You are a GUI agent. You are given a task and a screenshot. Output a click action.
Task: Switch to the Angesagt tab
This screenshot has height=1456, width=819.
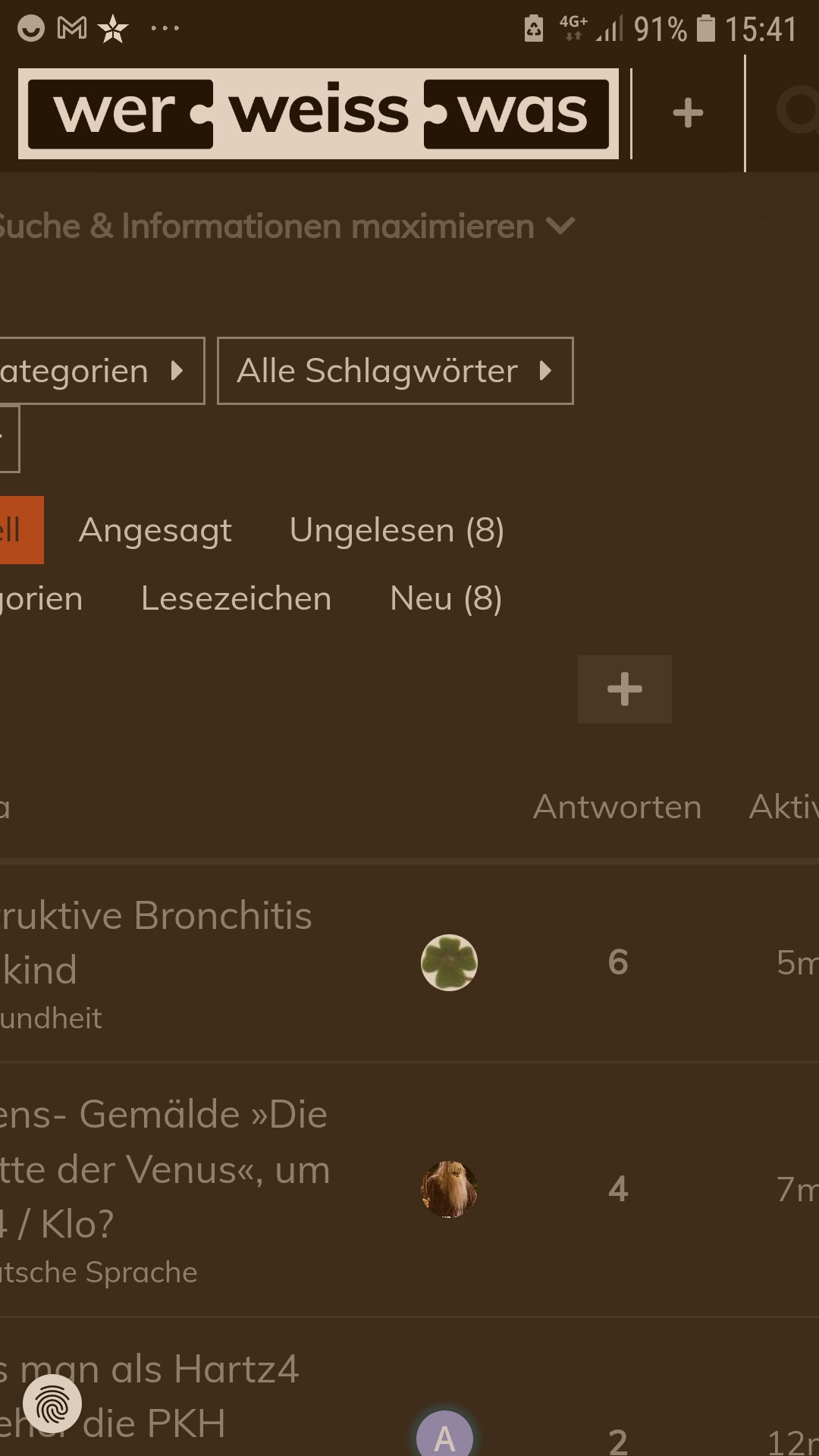pyautogui.click(x=155, y=530)
